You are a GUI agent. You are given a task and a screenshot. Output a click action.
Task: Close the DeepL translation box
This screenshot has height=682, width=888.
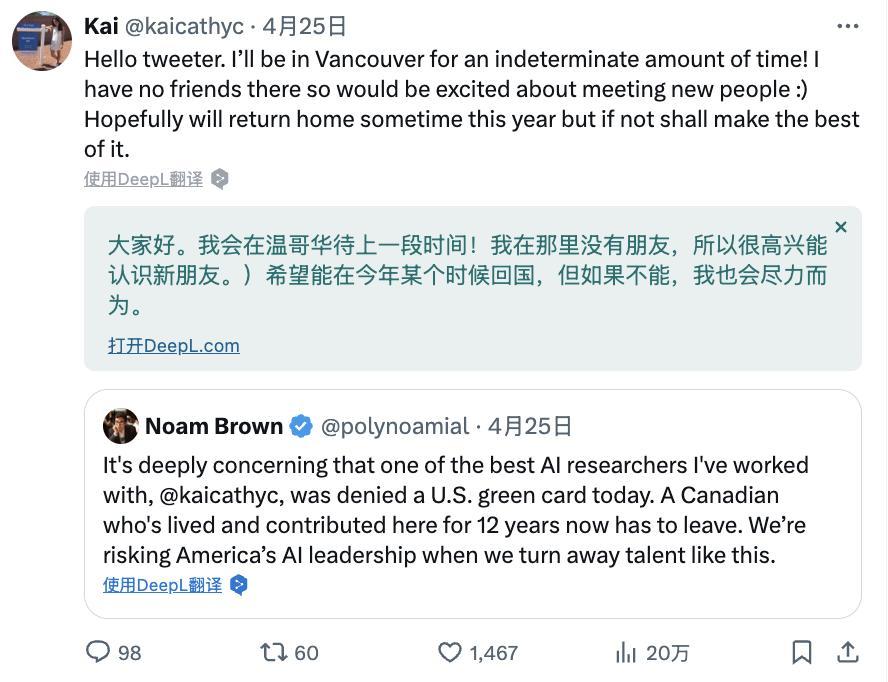coord(841,227)
